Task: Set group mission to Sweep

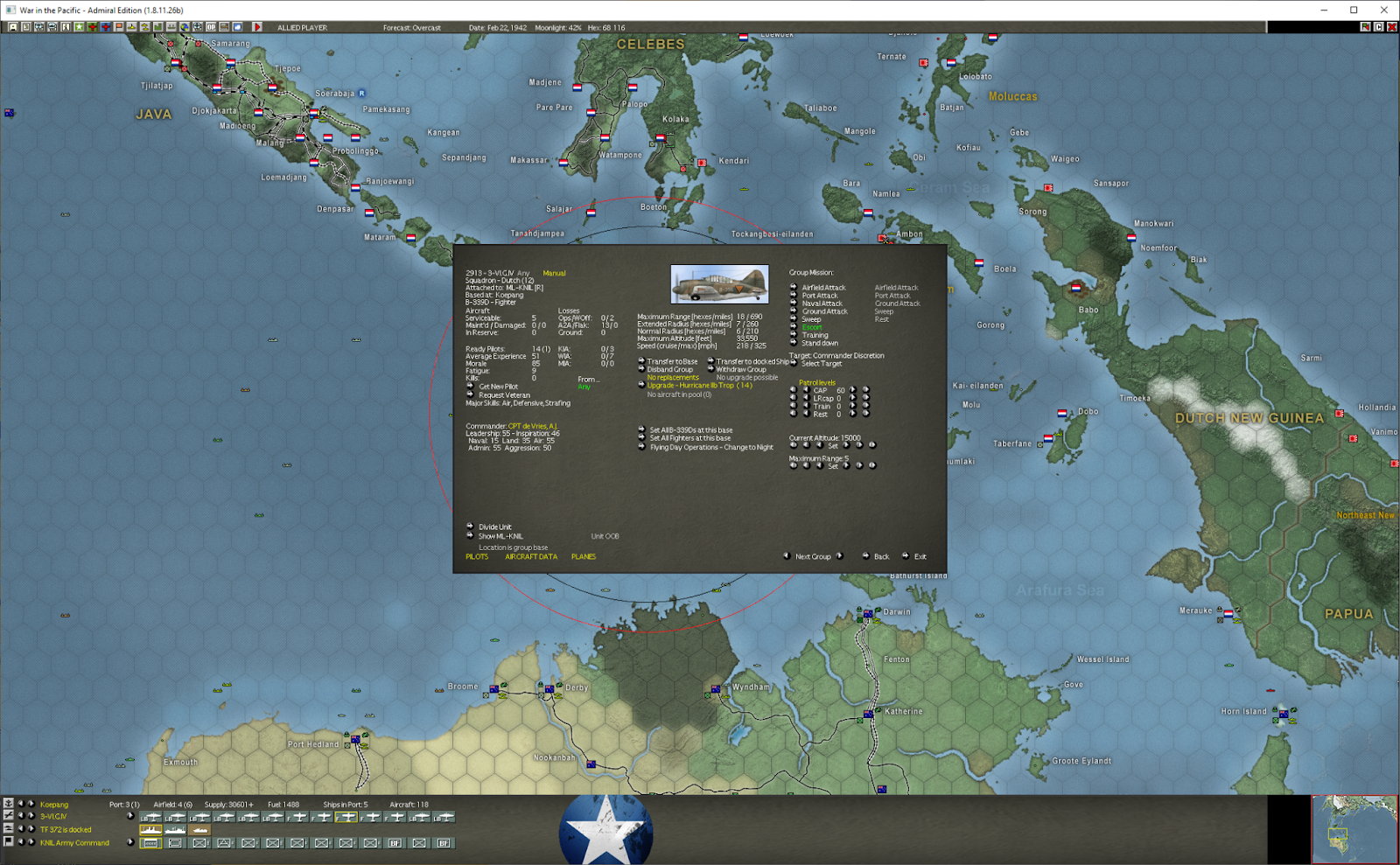Action: click(x=811, y=319)
